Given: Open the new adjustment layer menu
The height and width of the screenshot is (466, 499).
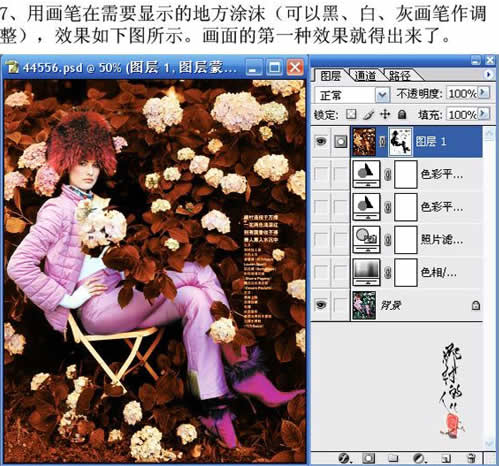Looking at the screenshot, I should point(419,458).
